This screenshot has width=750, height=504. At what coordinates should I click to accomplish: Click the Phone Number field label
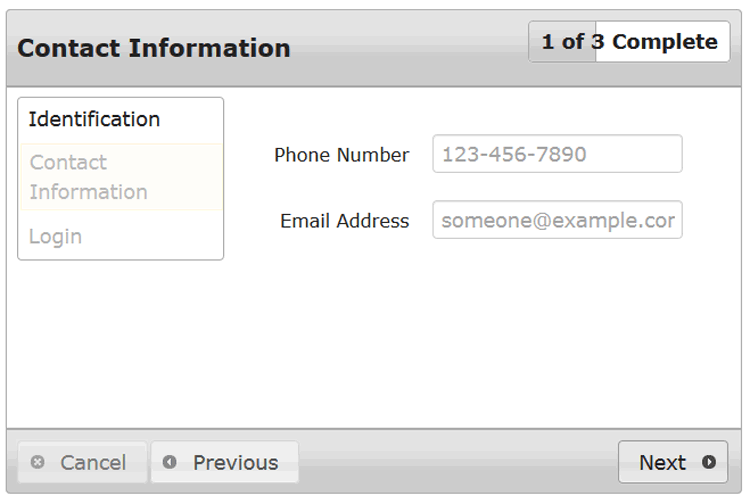point(342,154)
